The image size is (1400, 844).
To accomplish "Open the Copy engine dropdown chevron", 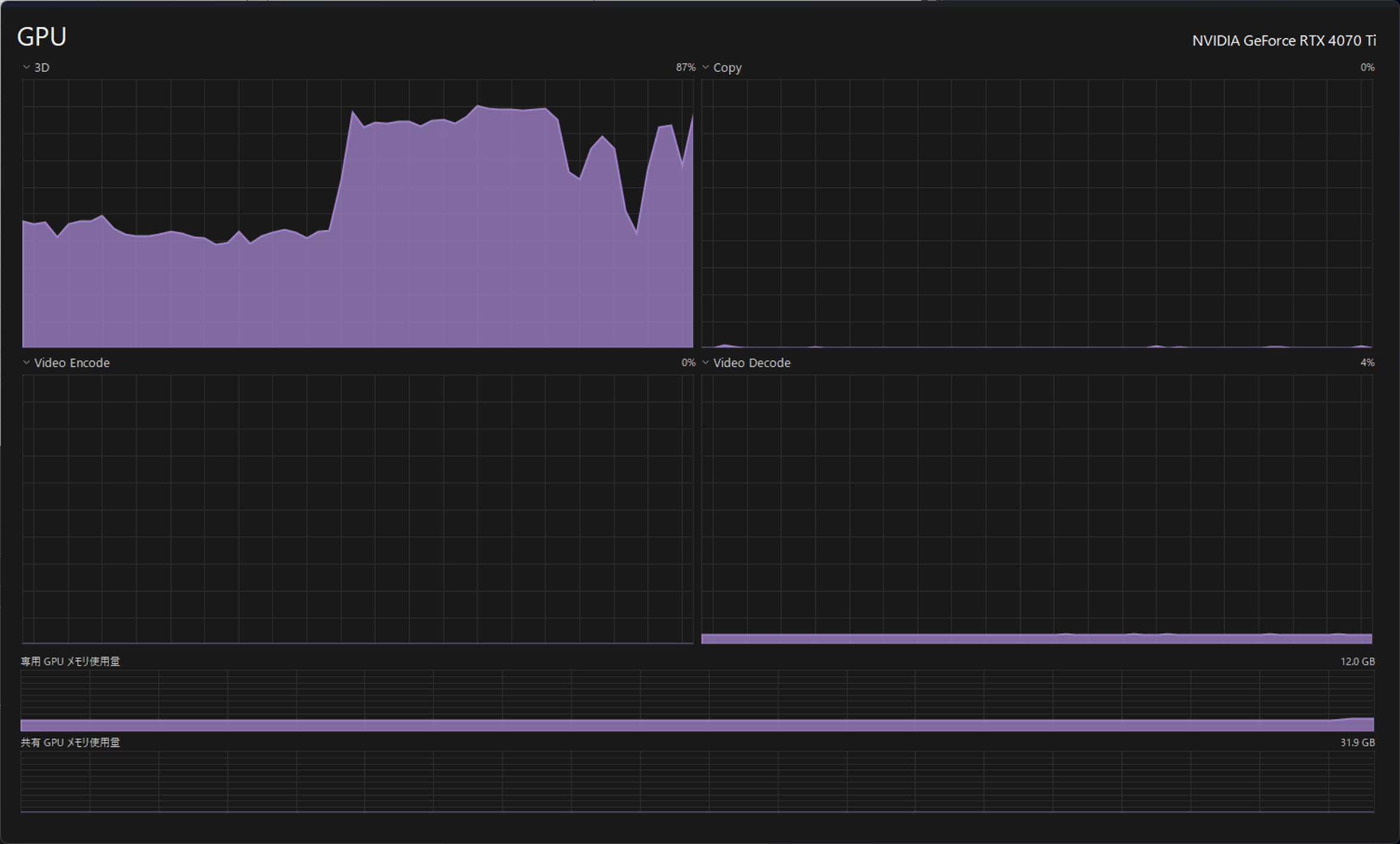I will point(705,67).
